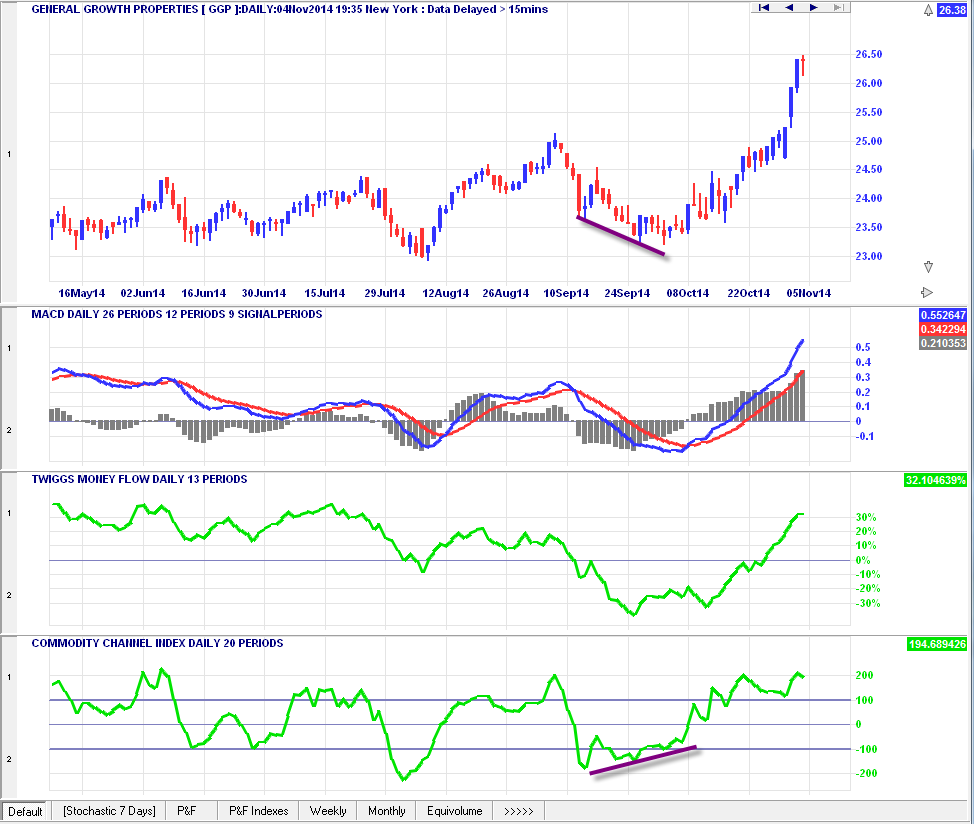Screen dimensions: 974x824
Task: Click the 16May14 date label
Action: pyautogui.click(x=81, y=293)
